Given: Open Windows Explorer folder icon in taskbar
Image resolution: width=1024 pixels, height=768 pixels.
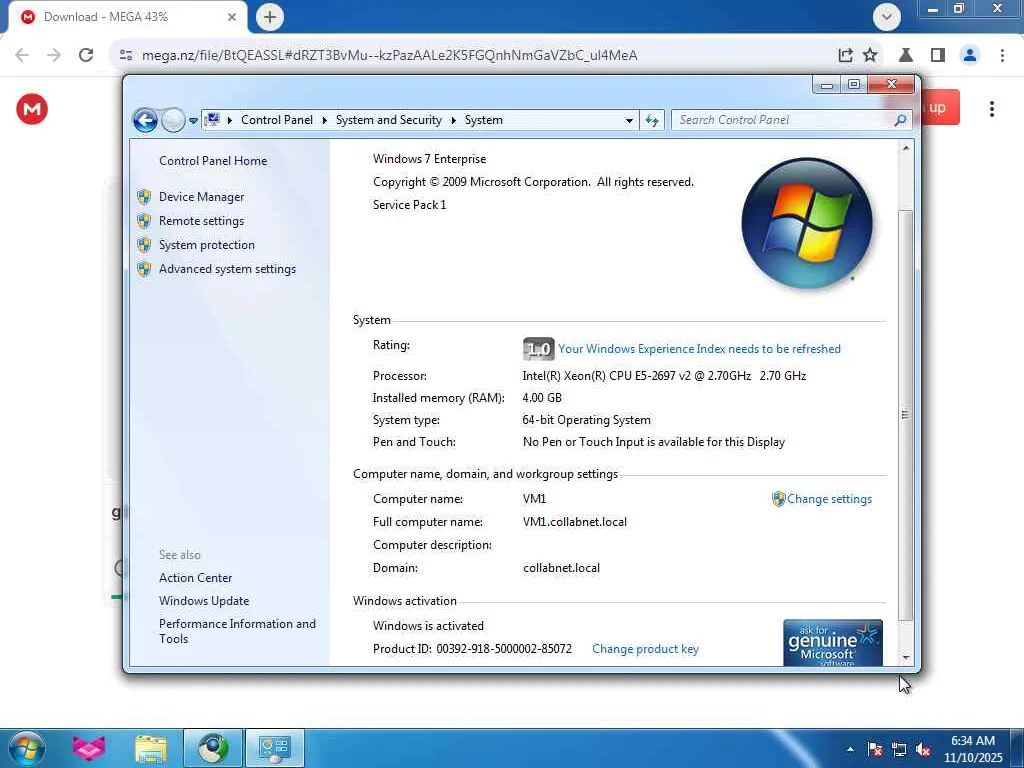Looking at the screenshot, I should coord(151,749).
